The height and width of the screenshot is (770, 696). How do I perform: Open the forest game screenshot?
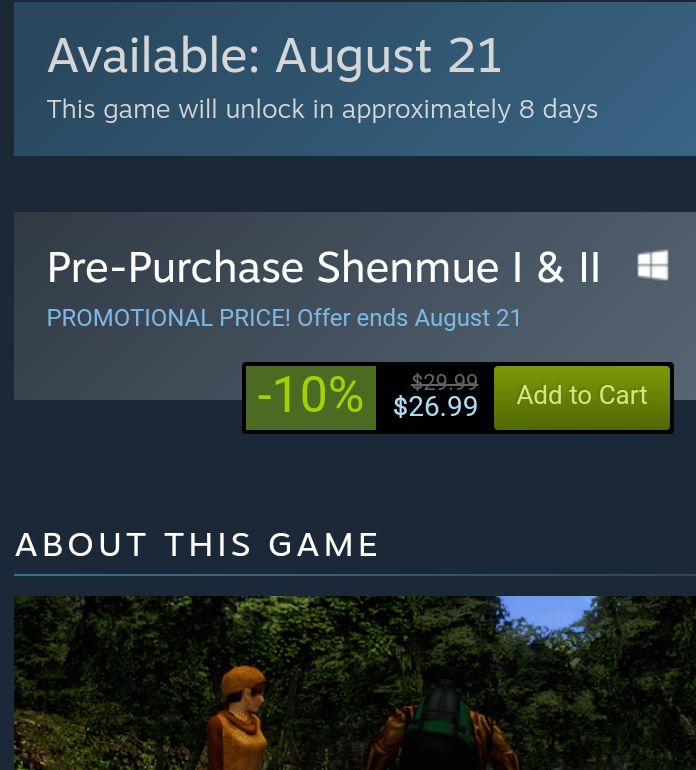355,683
